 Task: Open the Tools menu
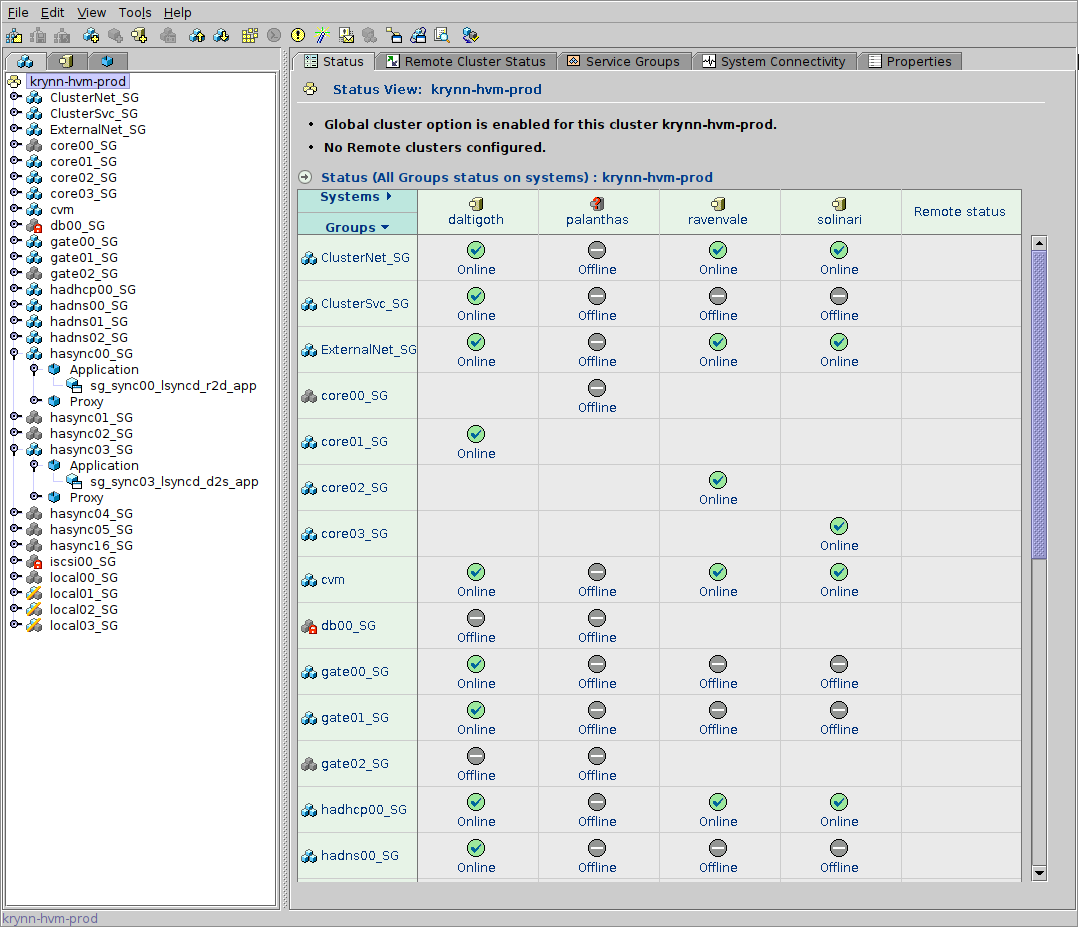coord(135,12)
